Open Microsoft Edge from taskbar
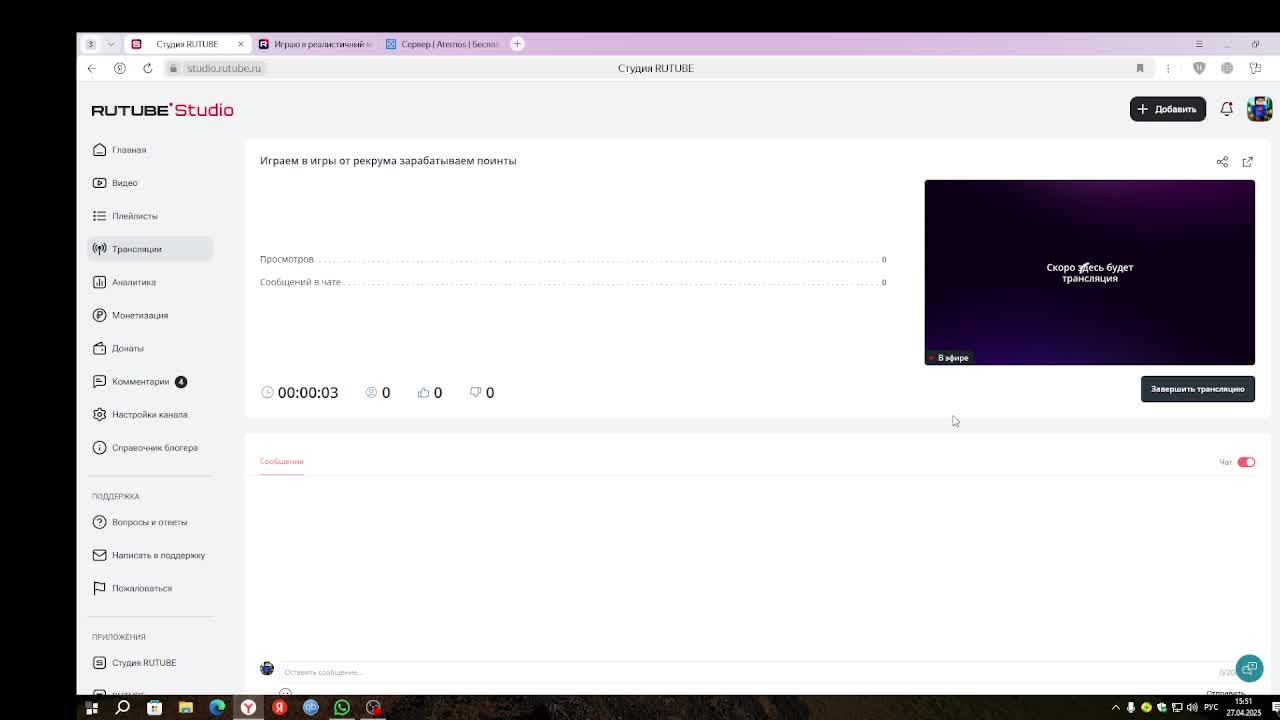The height and width of the screenshot is (720, 1280). [x=217, y=708]
